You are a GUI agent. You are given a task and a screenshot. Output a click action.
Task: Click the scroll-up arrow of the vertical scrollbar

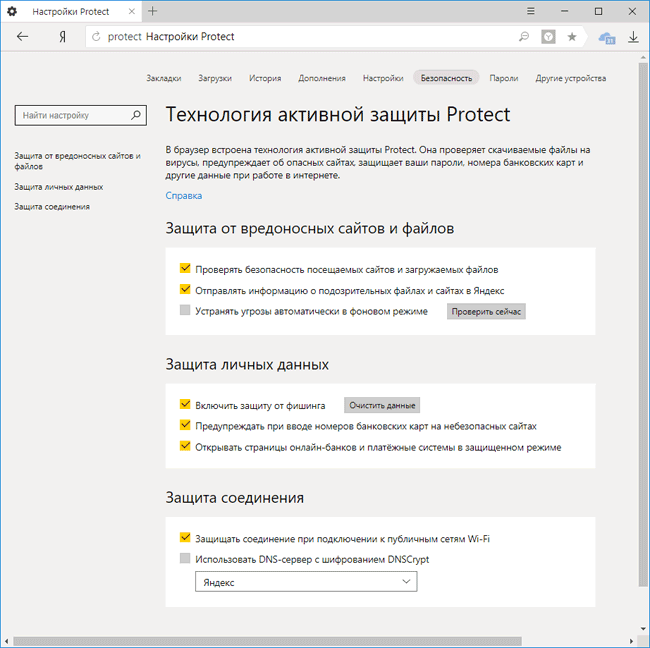[x=643, y=57]
